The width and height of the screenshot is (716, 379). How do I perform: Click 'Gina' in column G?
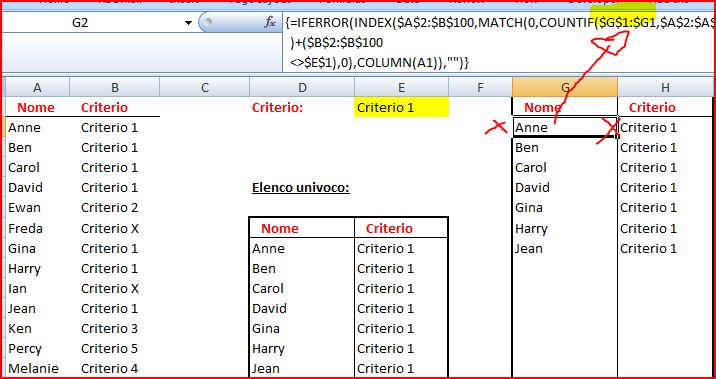coord(529,208)
